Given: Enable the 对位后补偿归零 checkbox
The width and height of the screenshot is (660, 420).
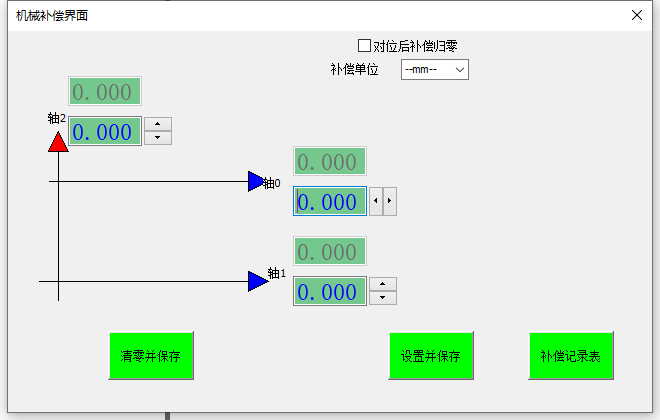Looking at the screenshot, I should [x=364, y=45].
